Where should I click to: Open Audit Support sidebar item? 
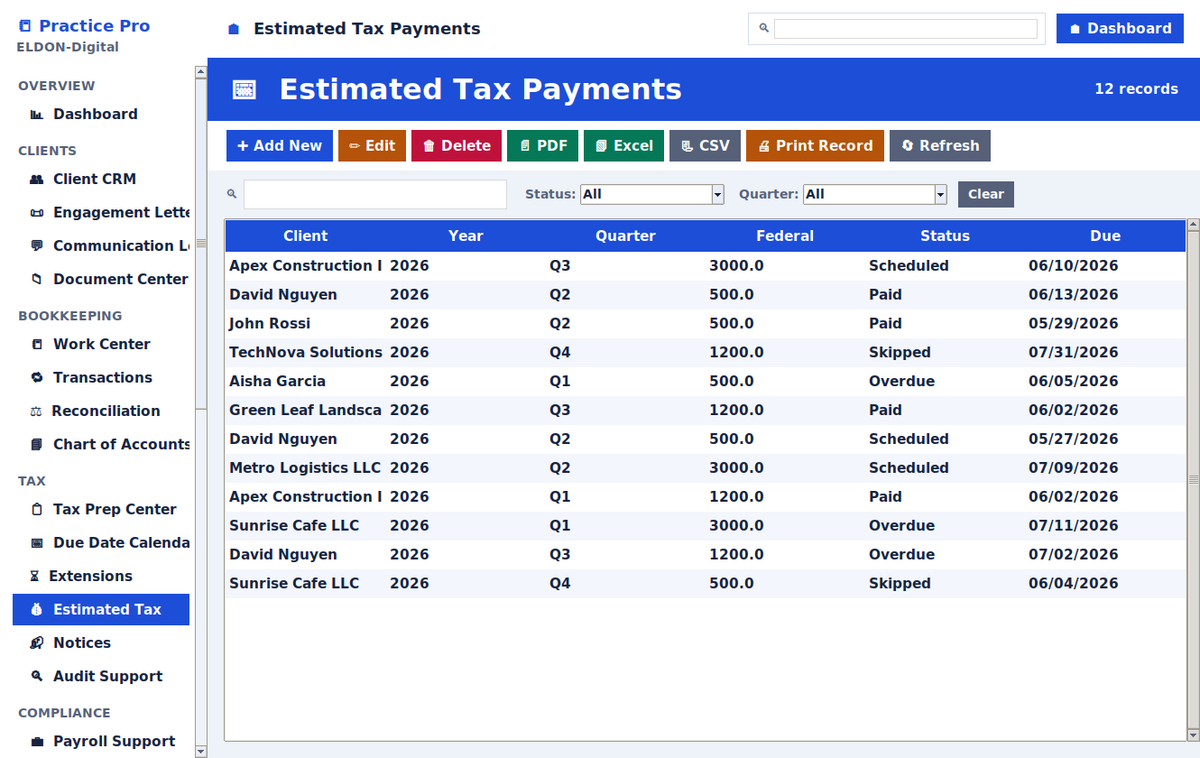point(101,676)
